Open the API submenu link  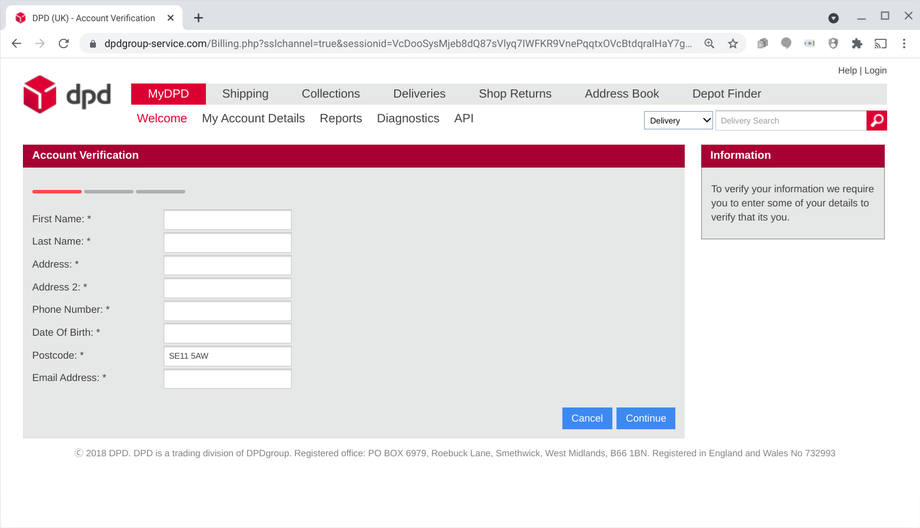(x=464, y=119)
